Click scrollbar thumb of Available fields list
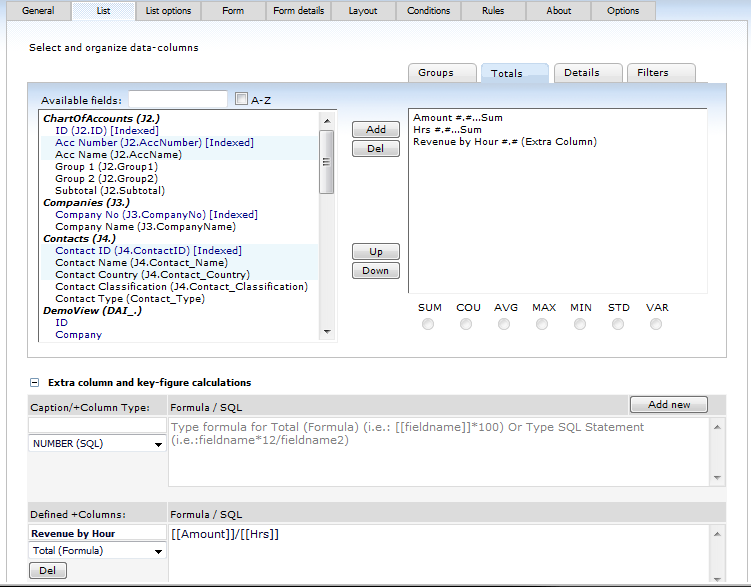 [327, 162]
